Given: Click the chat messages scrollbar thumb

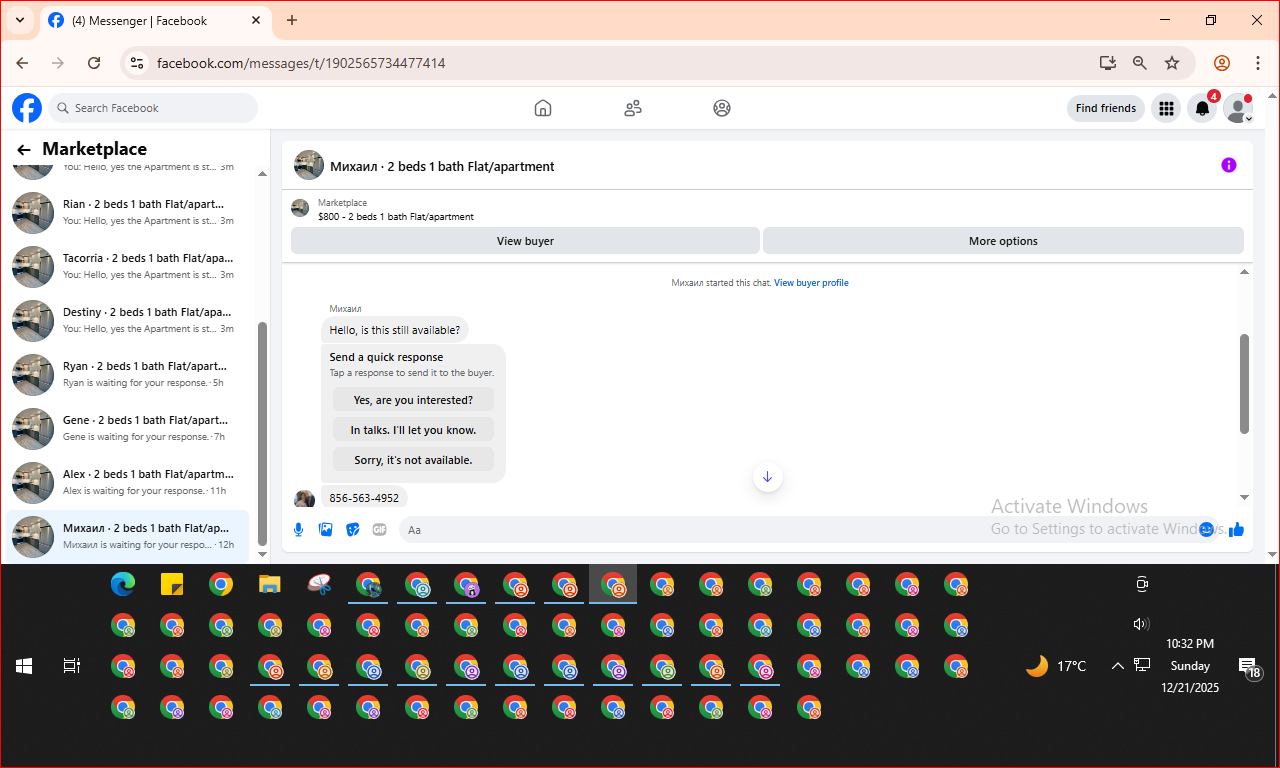Looking at the screenshot, I should click(1245, 384).
